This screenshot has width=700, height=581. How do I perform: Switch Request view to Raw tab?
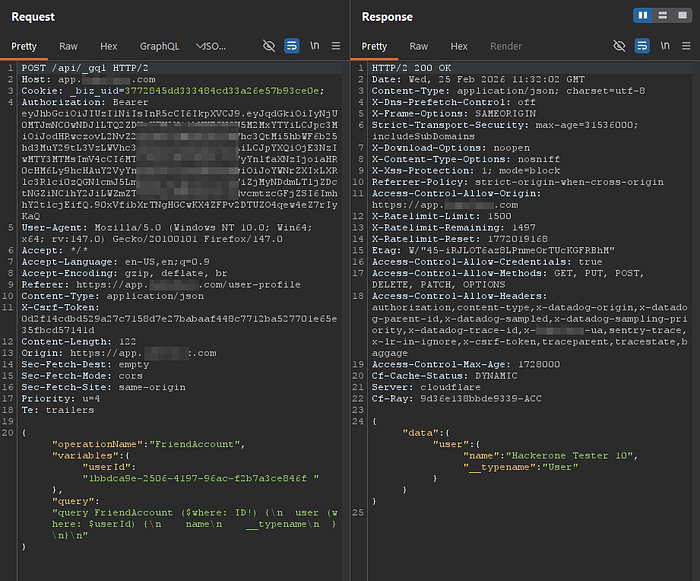(x=68, y=46)
